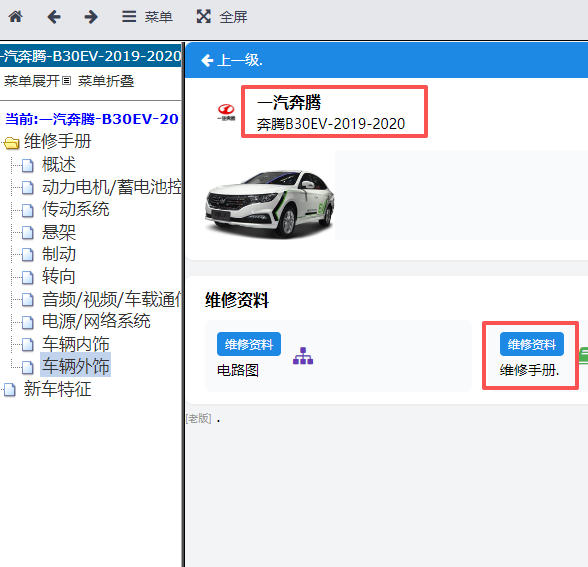Open the 概述 tree item

(59, 165)
